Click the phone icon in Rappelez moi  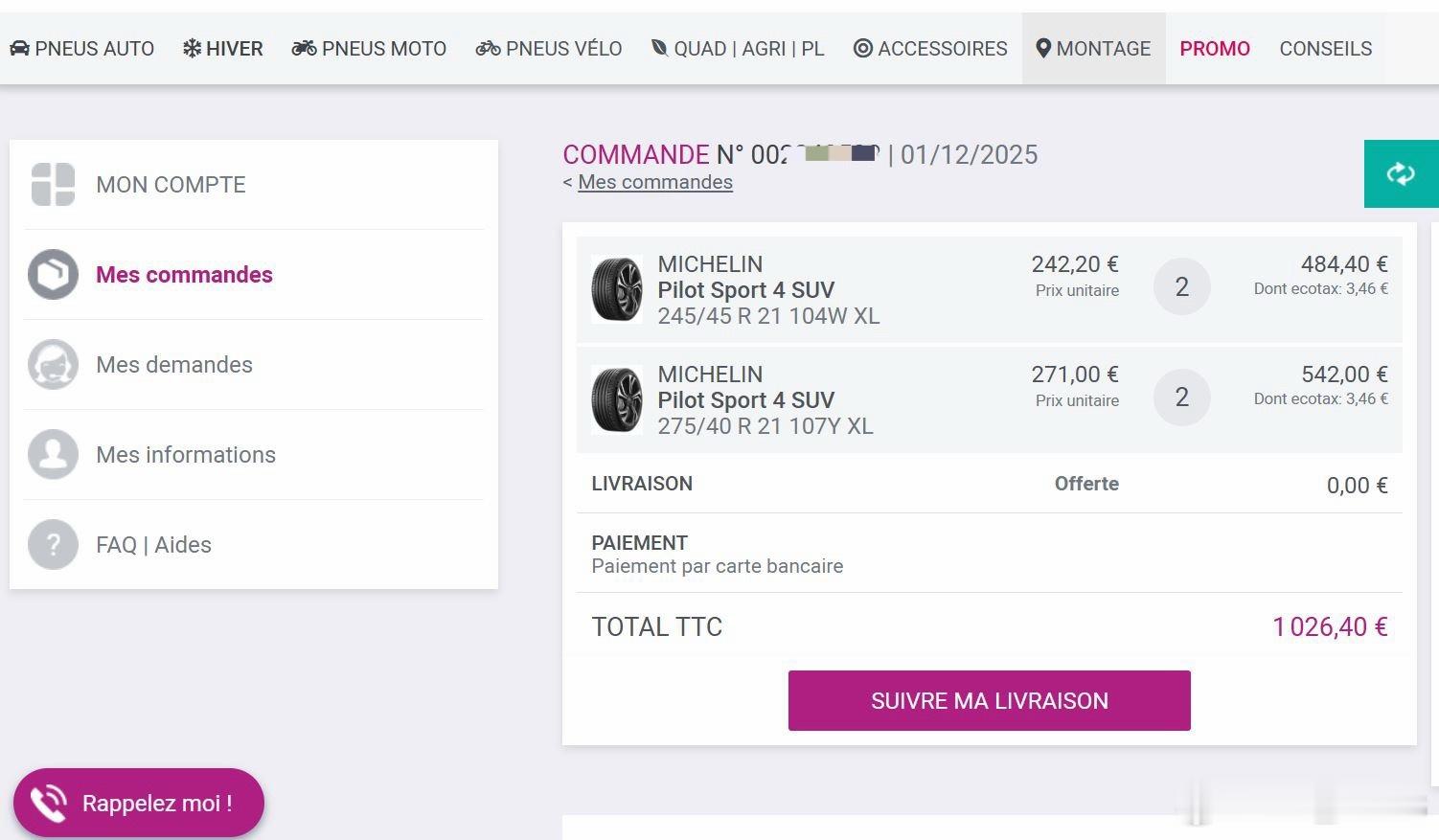tap(48, 803)
